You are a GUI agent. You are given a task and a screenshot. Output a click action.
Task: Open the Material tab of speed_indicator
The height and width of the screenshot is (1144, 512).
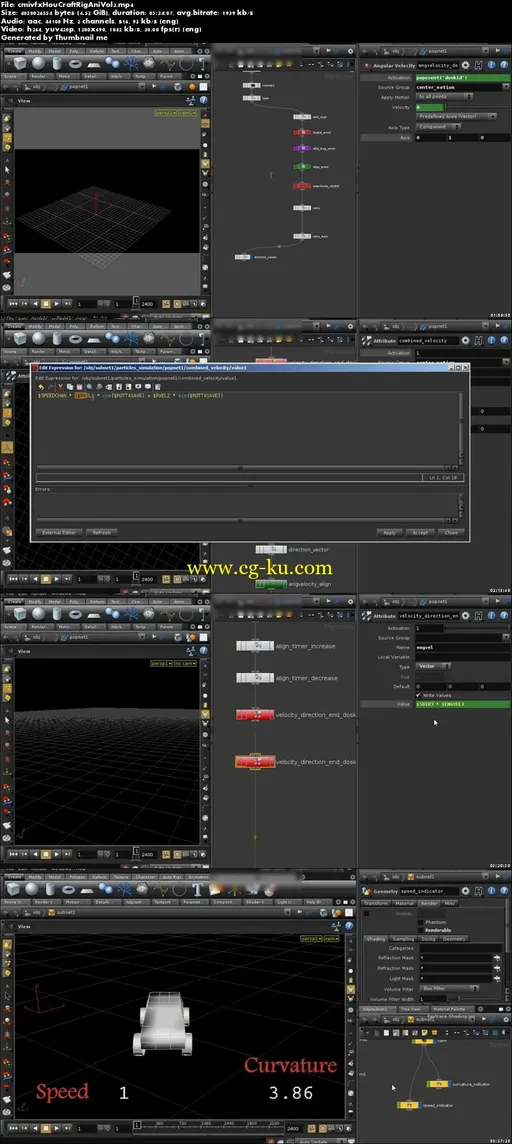[x=405, y=903]
